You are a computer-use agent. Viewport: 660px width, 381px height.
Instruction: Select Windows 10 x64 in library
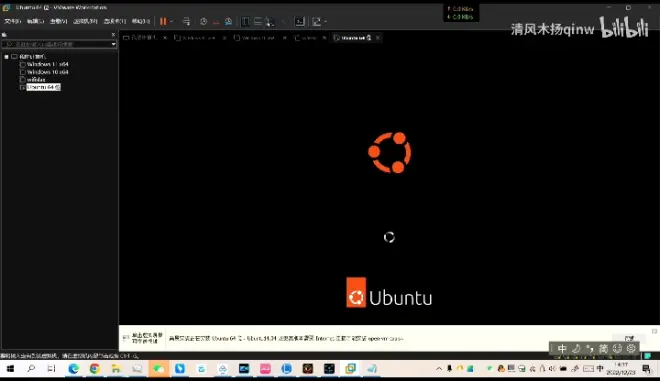[x=48, y=72]
